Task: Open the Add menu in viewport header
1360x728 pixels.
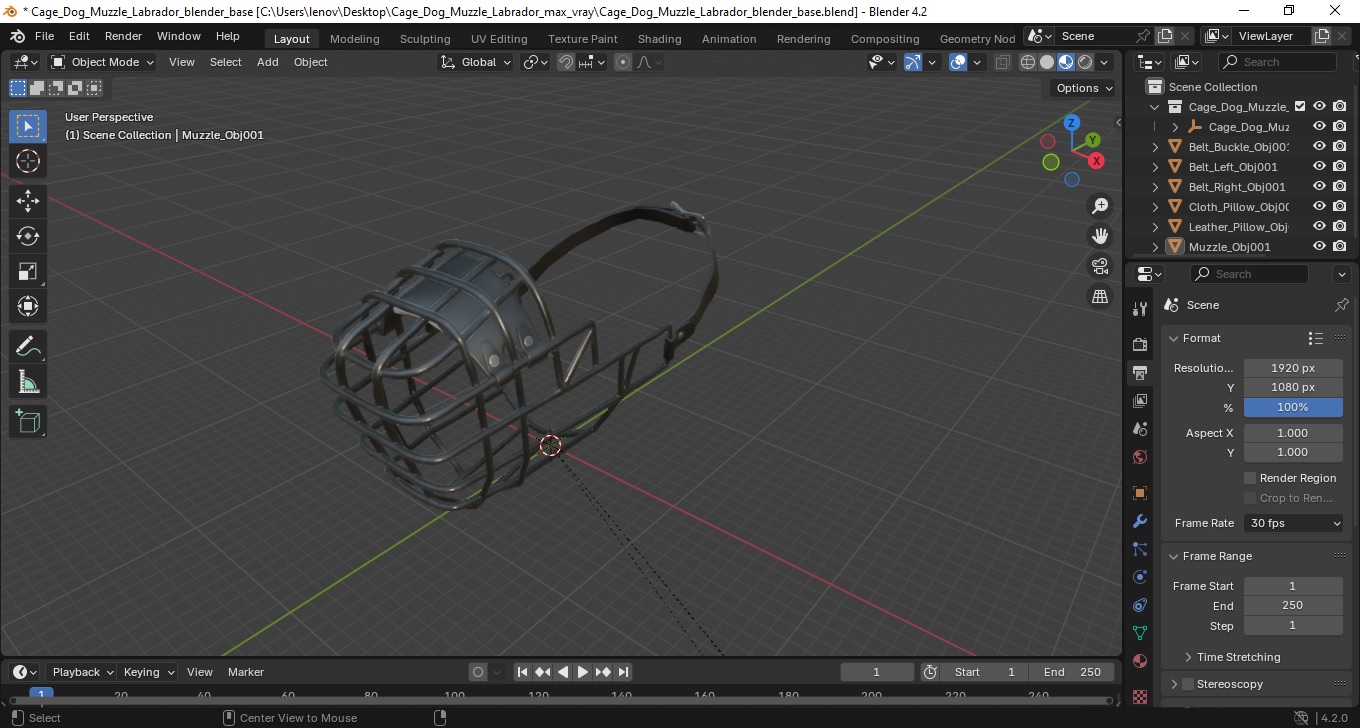Action: click(268, 62)
